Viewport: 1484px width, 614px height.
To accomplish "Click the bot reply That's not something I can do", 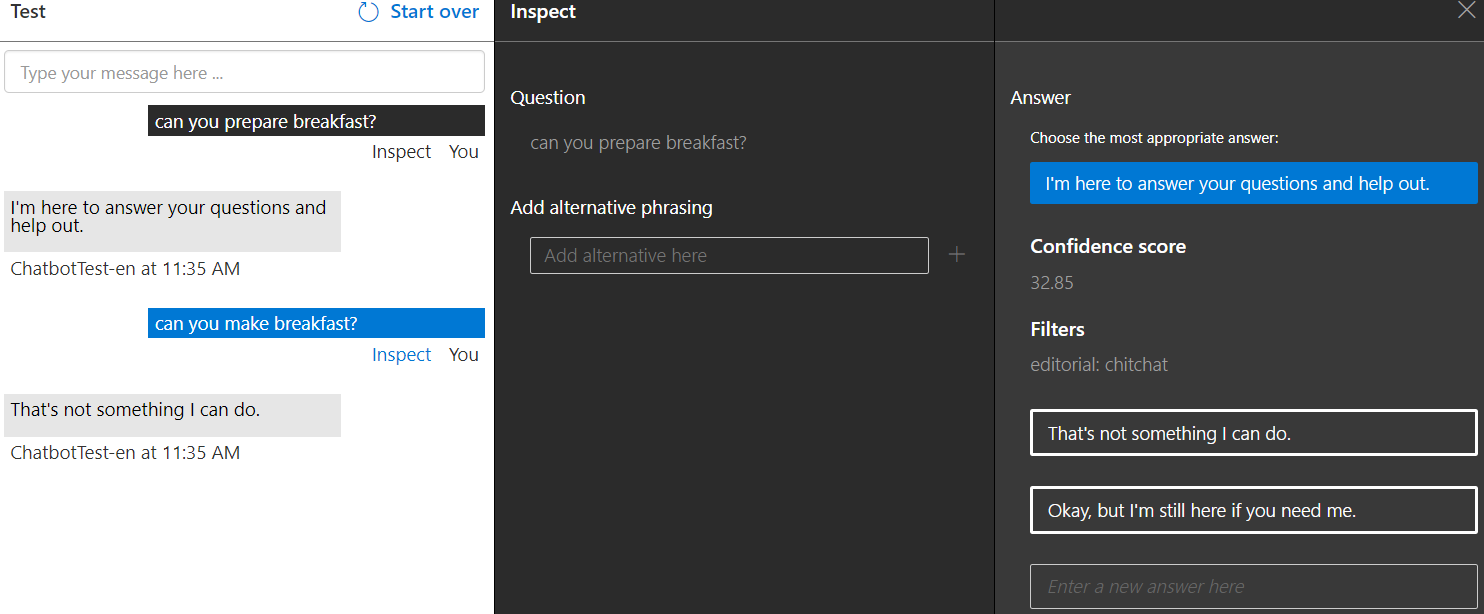I will [172, 415].
